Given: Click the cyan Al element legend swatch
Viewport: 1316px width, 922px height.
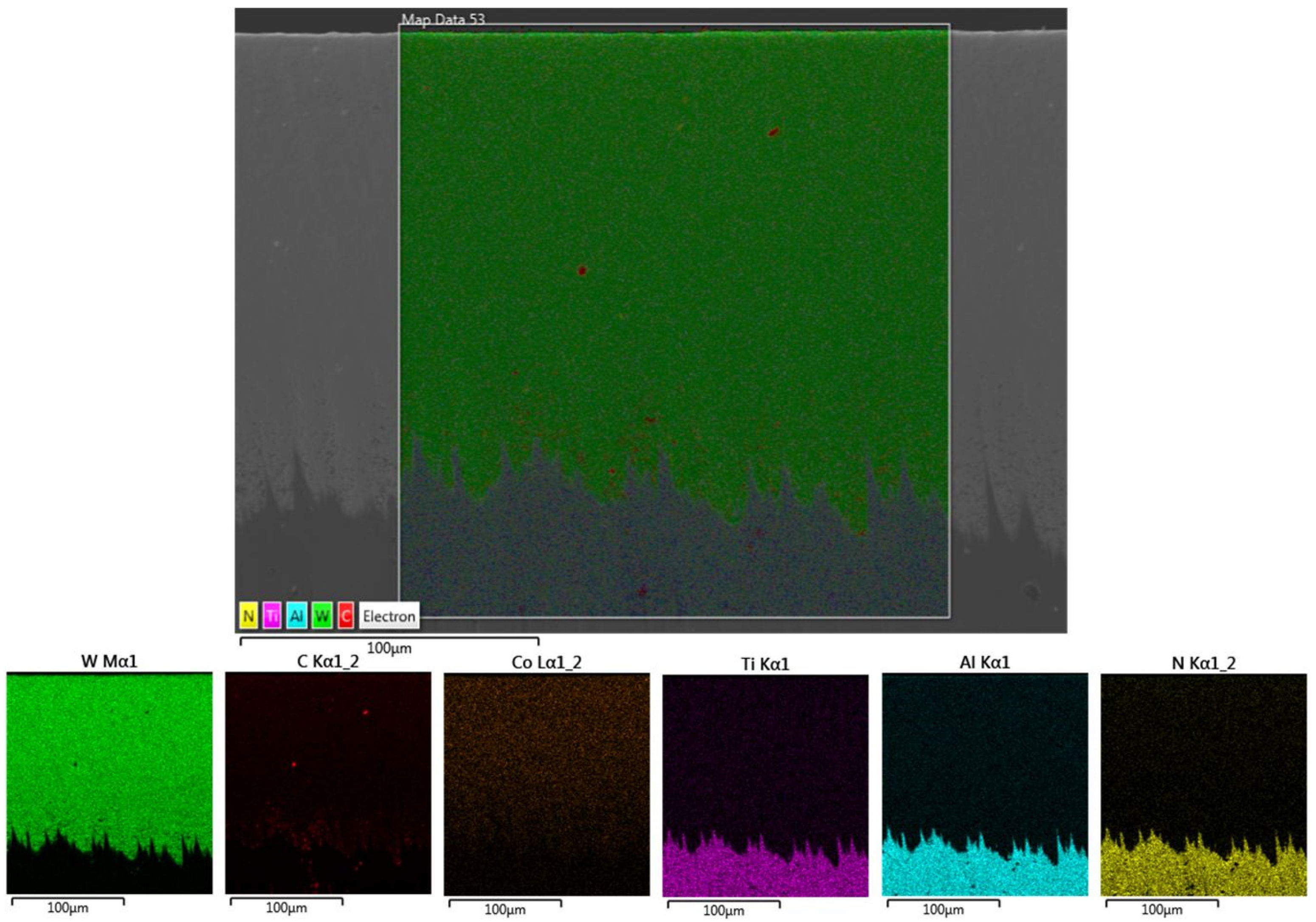Looking at the screenshot, I should click(x=296, y=616).
